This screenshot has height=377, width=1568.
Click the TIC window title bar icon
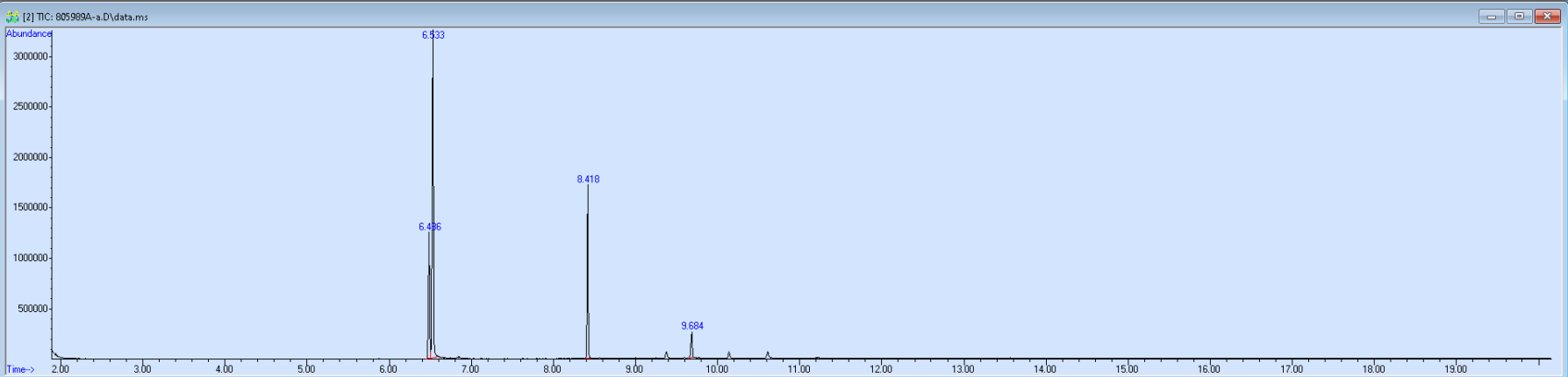(x=12, y=17)
